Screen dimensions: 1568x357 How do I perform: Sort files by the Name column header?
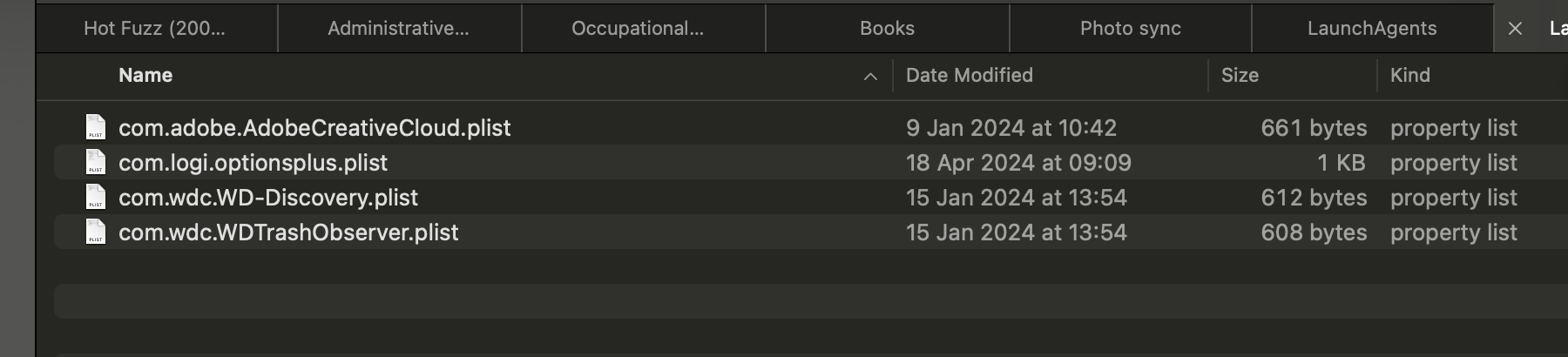[x=145, y=76]
